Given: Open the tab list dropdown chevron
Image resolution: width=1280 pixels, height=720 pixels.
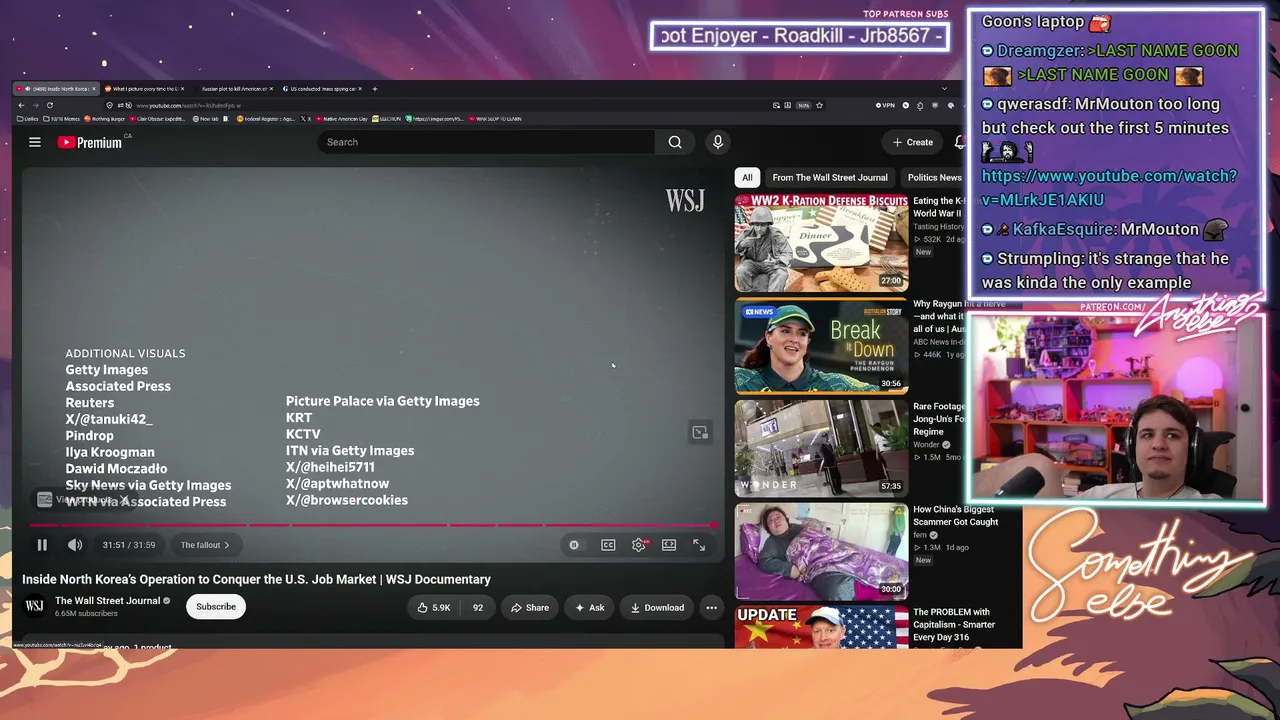Looking at the screenshot, I should pos(944,89).
